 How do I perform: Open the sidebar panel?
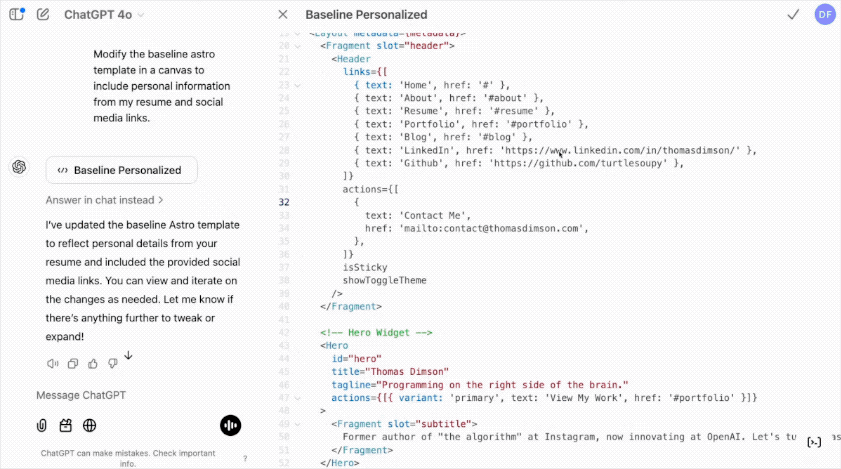point(16,14)
